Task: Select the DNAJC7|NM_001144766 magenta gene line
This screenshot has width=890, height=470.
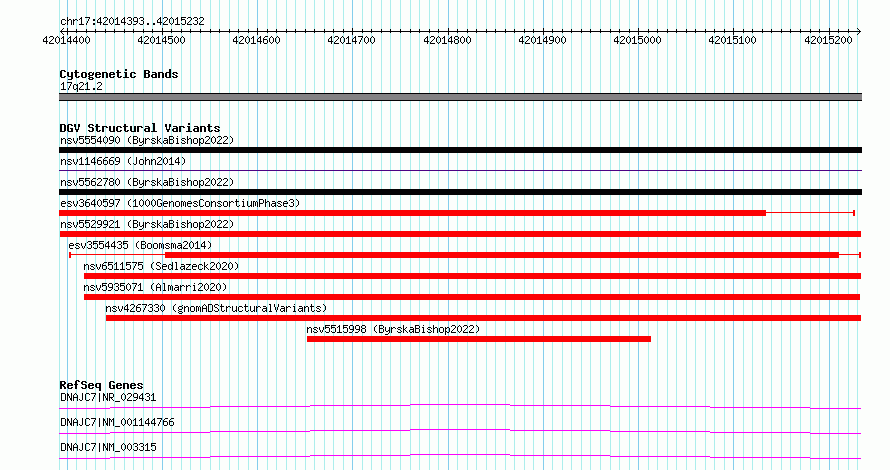Action: tap(460, 431)
